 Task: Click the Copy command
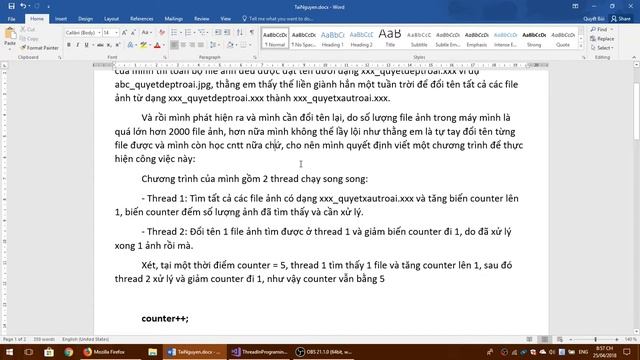(29, 39)
